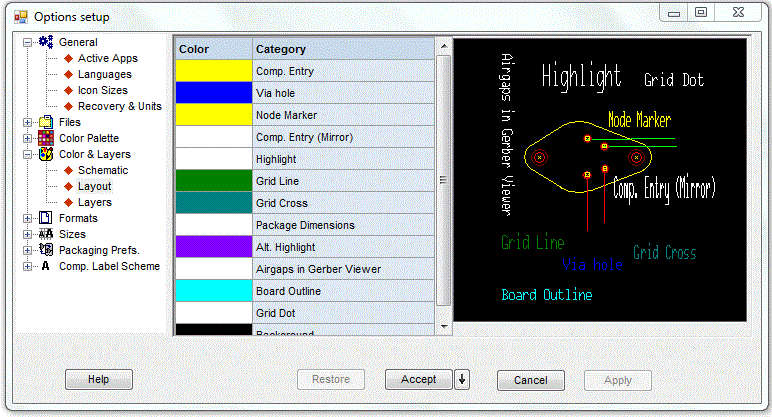Screen dimensions: 772x417
Task: Click the Package Dimensions white swatch
Action: pyautogui.click(x=214, y=225)
